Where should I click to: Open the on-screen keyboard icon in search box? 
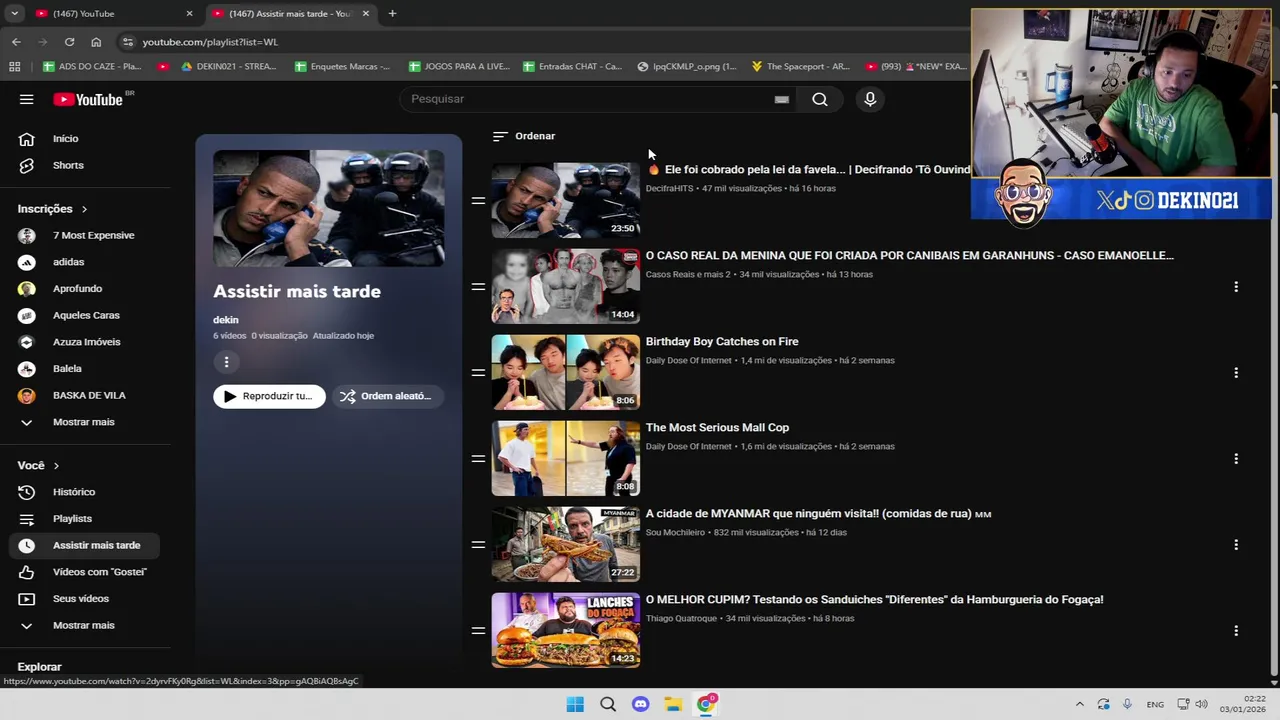[x=782, y=99]
